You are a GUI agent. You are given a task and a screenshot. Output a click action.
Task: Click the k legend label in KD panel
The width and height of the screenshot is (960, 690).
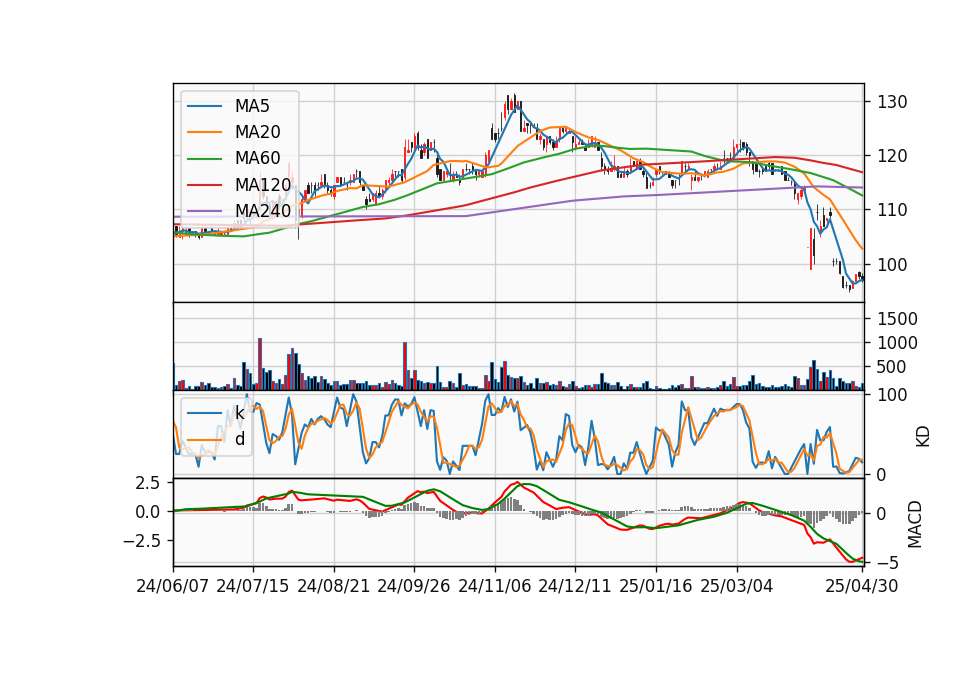pyautogui.click(x=239, y=413)
